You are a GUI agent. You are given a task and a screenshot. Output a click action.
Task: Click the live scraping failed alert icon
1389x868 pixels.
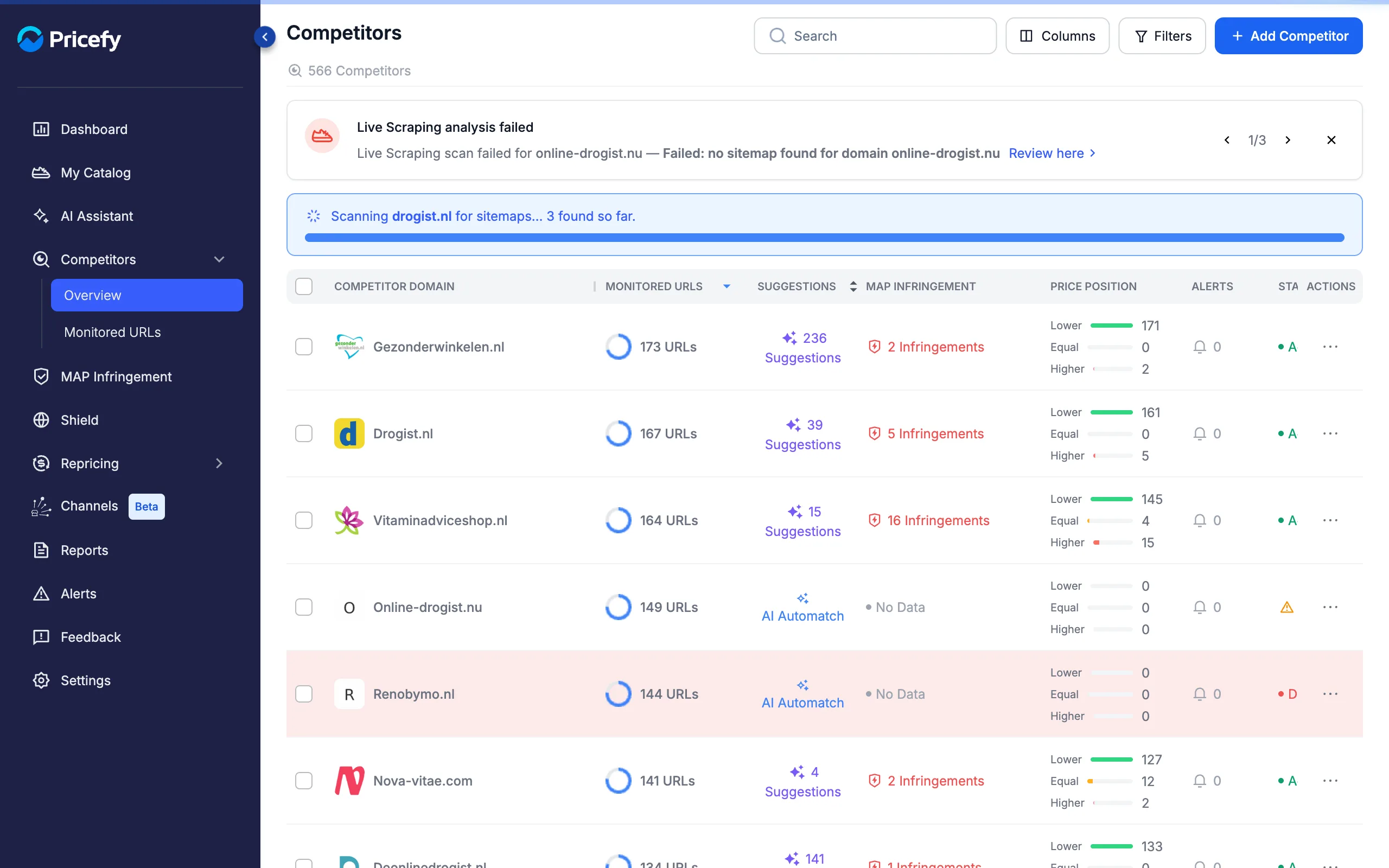click(x=322, y=136)
